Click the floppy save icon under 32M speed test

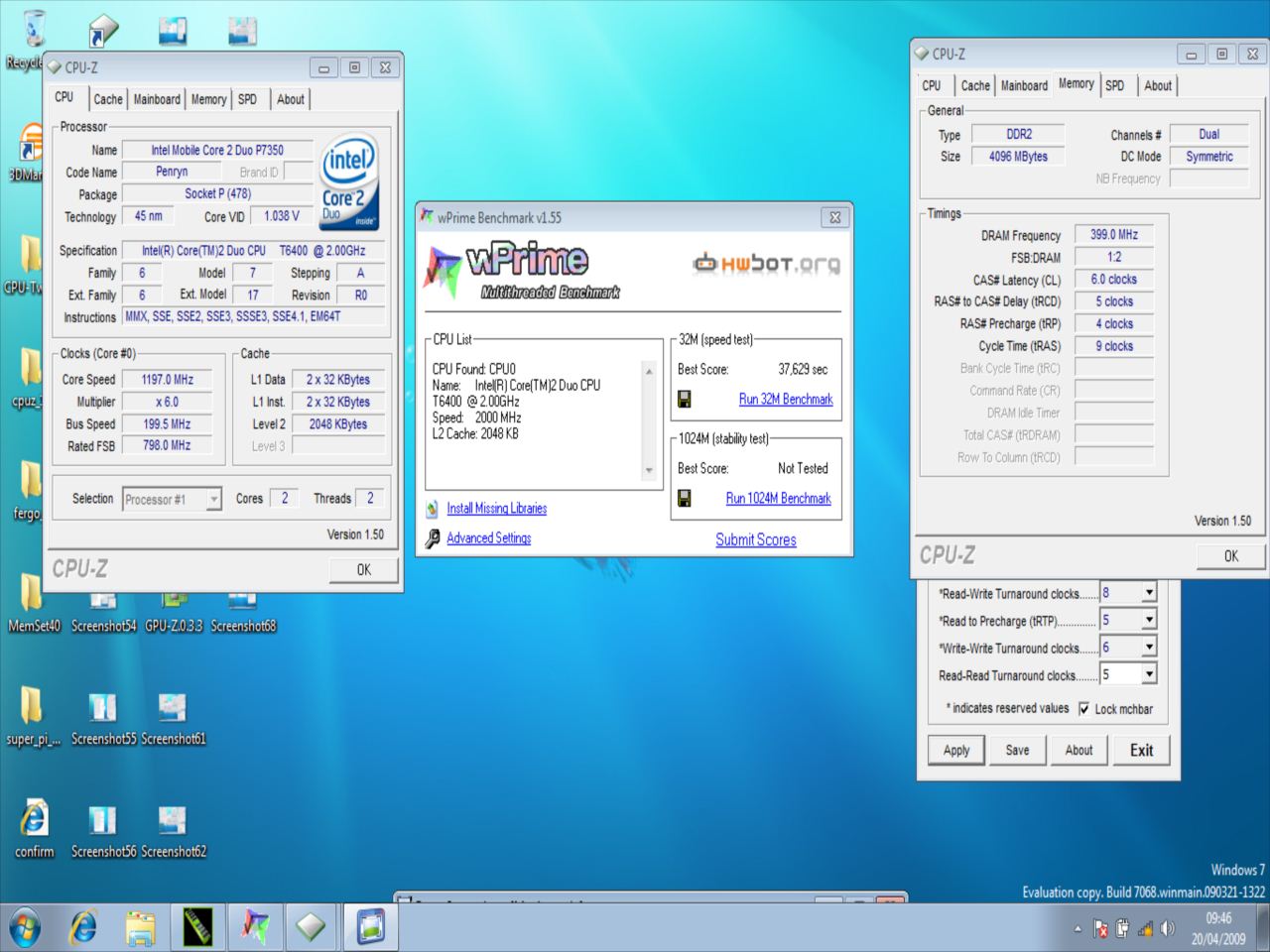click(x=685, y=399)
